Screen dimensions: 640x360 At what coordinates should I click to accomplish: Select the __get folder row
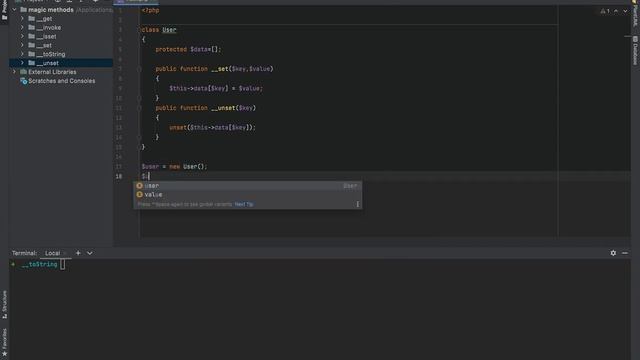point(61,18)
